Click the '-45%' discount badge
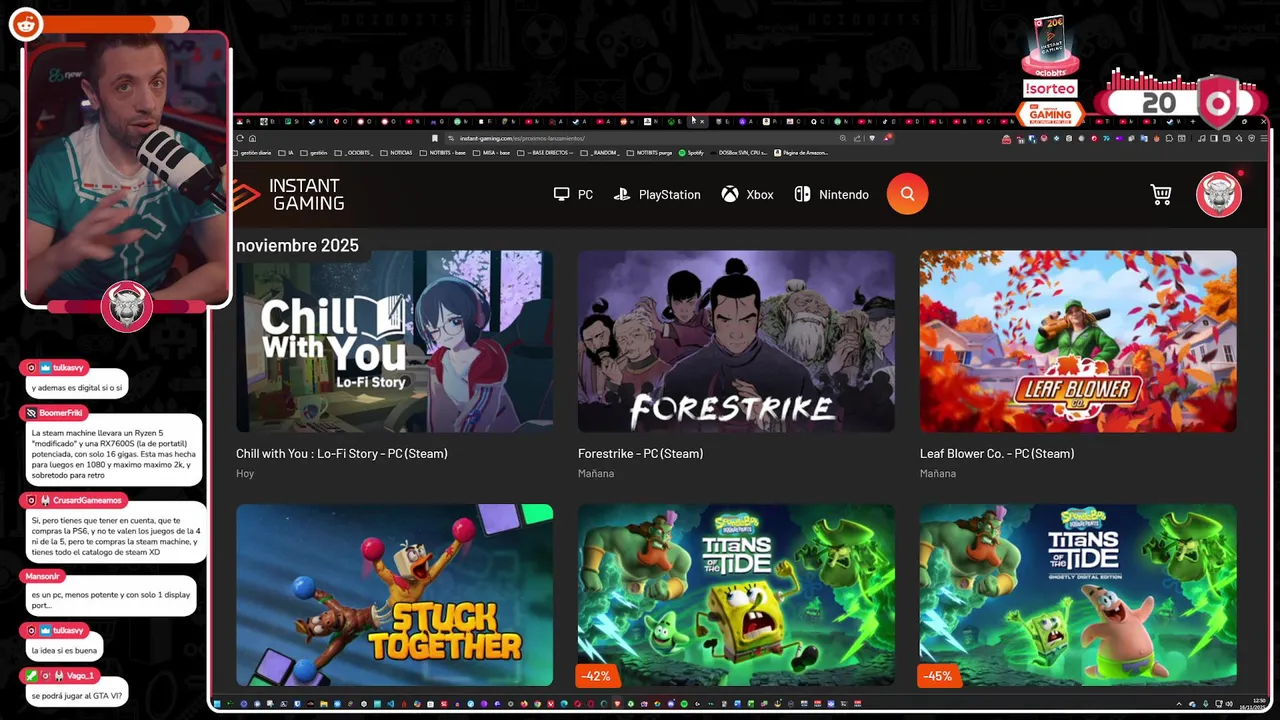The height and width of the screenshot is (720, 1280). coord(937,676)
